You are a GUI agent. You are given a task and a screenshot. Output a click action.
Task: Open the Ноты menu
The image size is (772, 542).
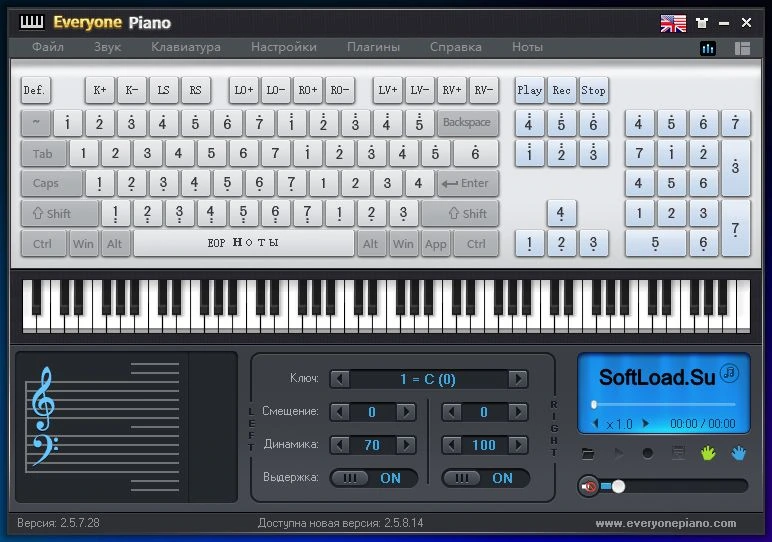click(527, 47)
